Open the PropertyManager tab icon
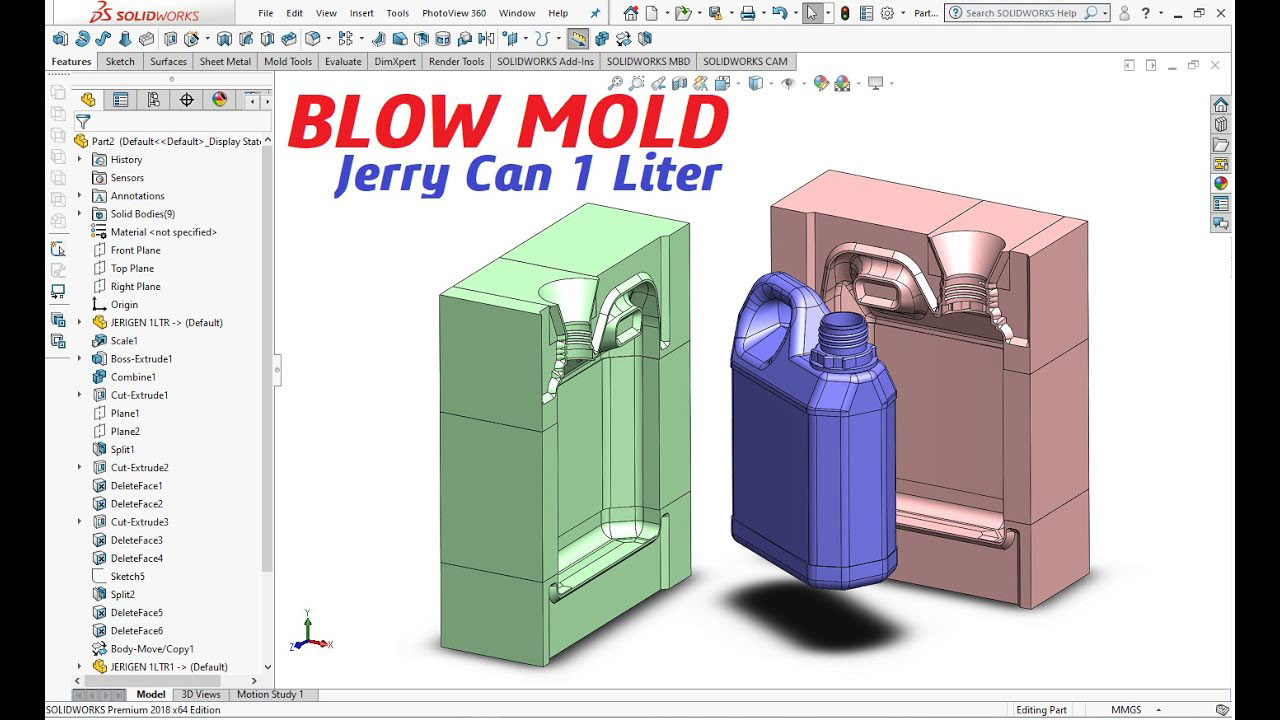This screenshot has height=720, width=1280. [x=121, y=100]
